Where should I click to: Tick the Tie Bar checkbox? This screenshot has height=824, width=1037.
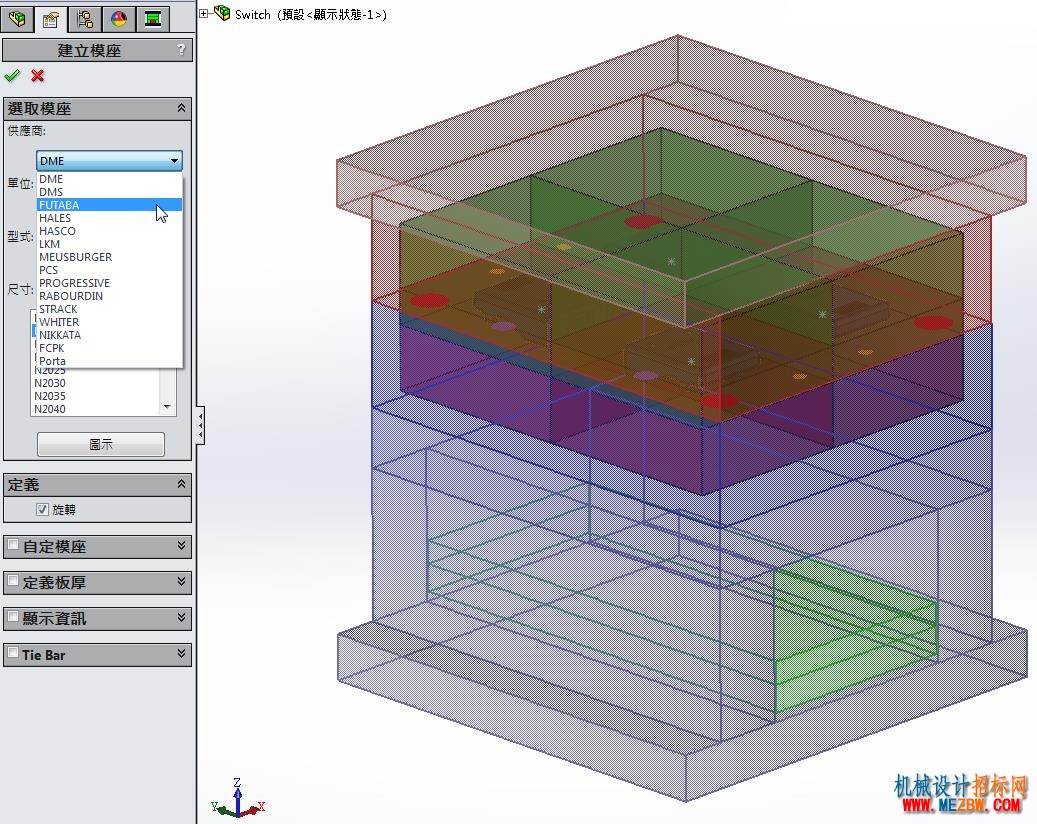(x=13, y=654)
